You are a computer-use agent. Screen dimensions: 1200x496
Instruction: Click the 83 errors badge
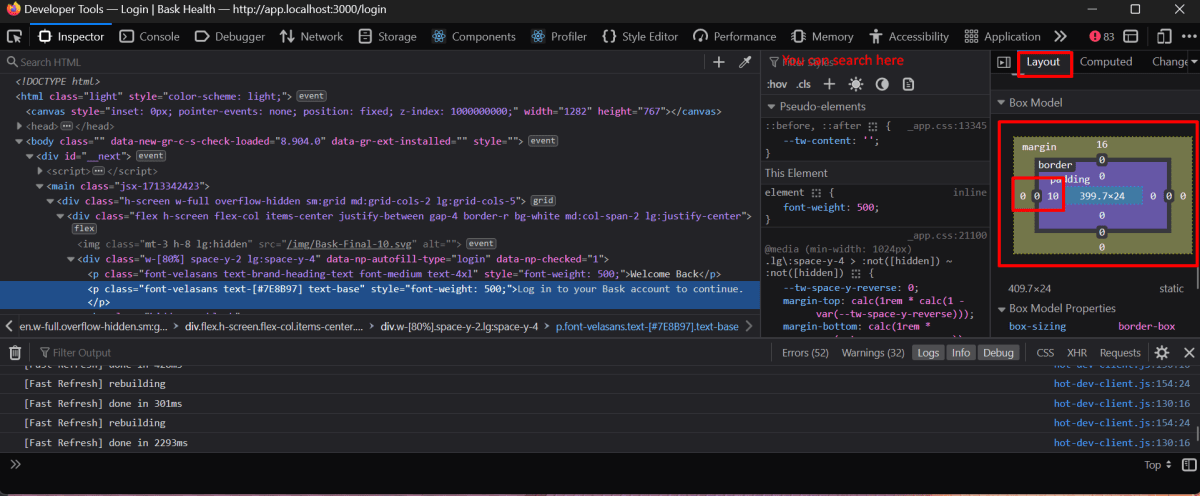point(1102,37)
